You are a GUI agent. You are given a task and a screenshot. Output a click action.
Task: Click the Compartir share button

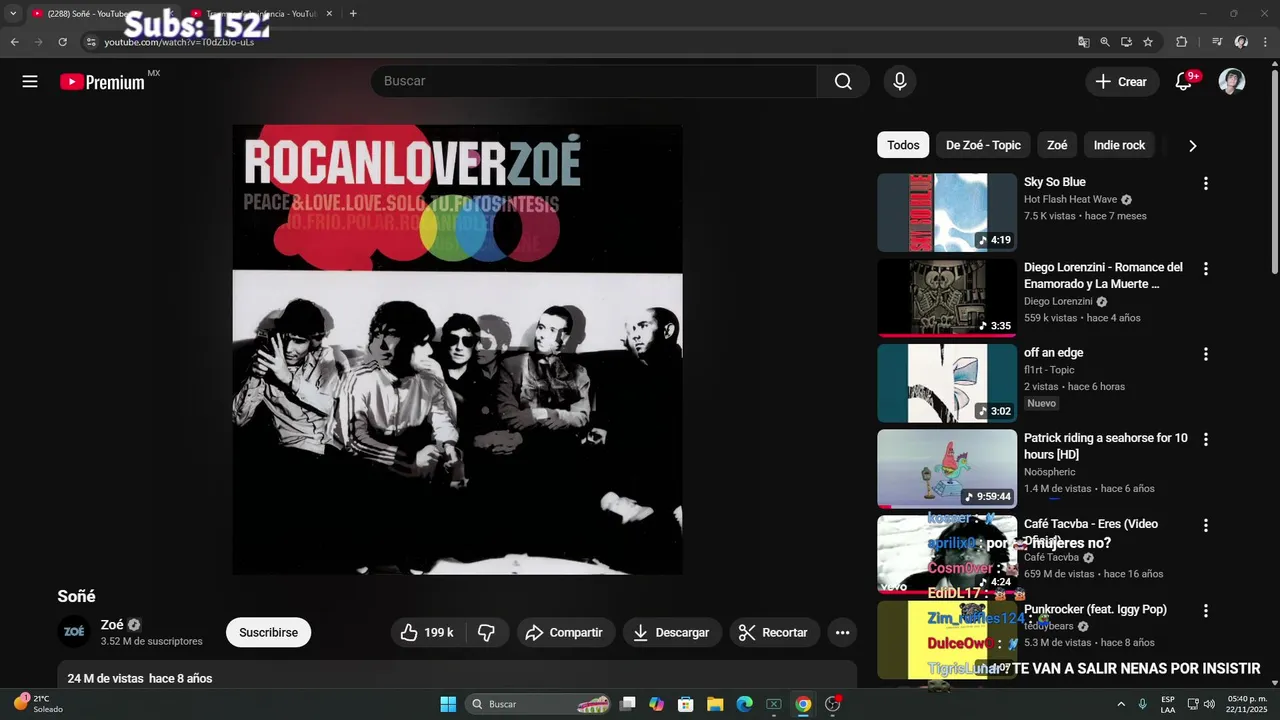click(x=564, y=632)
